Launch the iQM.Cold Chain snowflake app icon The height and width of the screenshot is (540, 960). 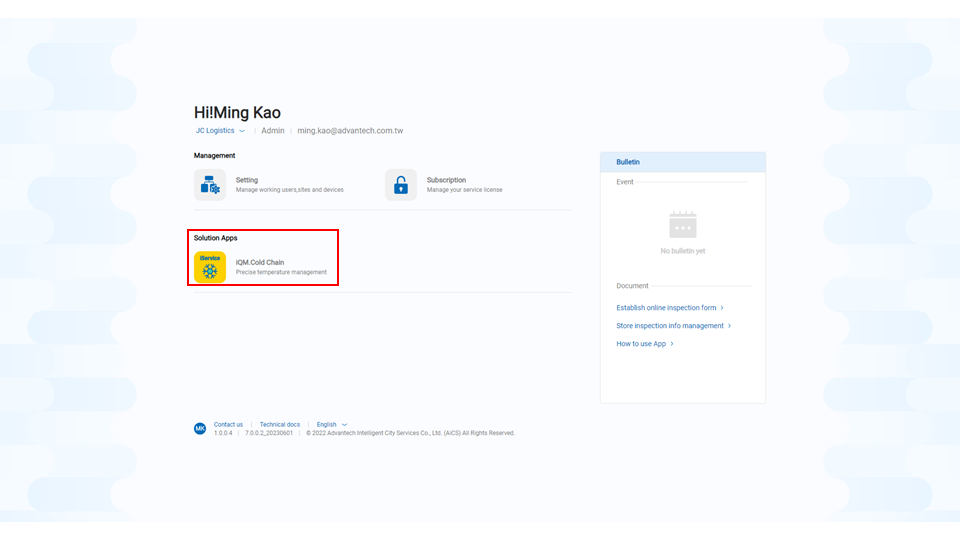tap(210, 267)
